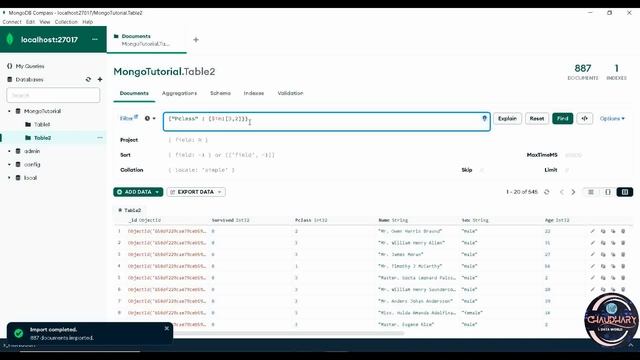
Task: Click the AI query generator icon in filter bar
Action: (x=484, y=118)
